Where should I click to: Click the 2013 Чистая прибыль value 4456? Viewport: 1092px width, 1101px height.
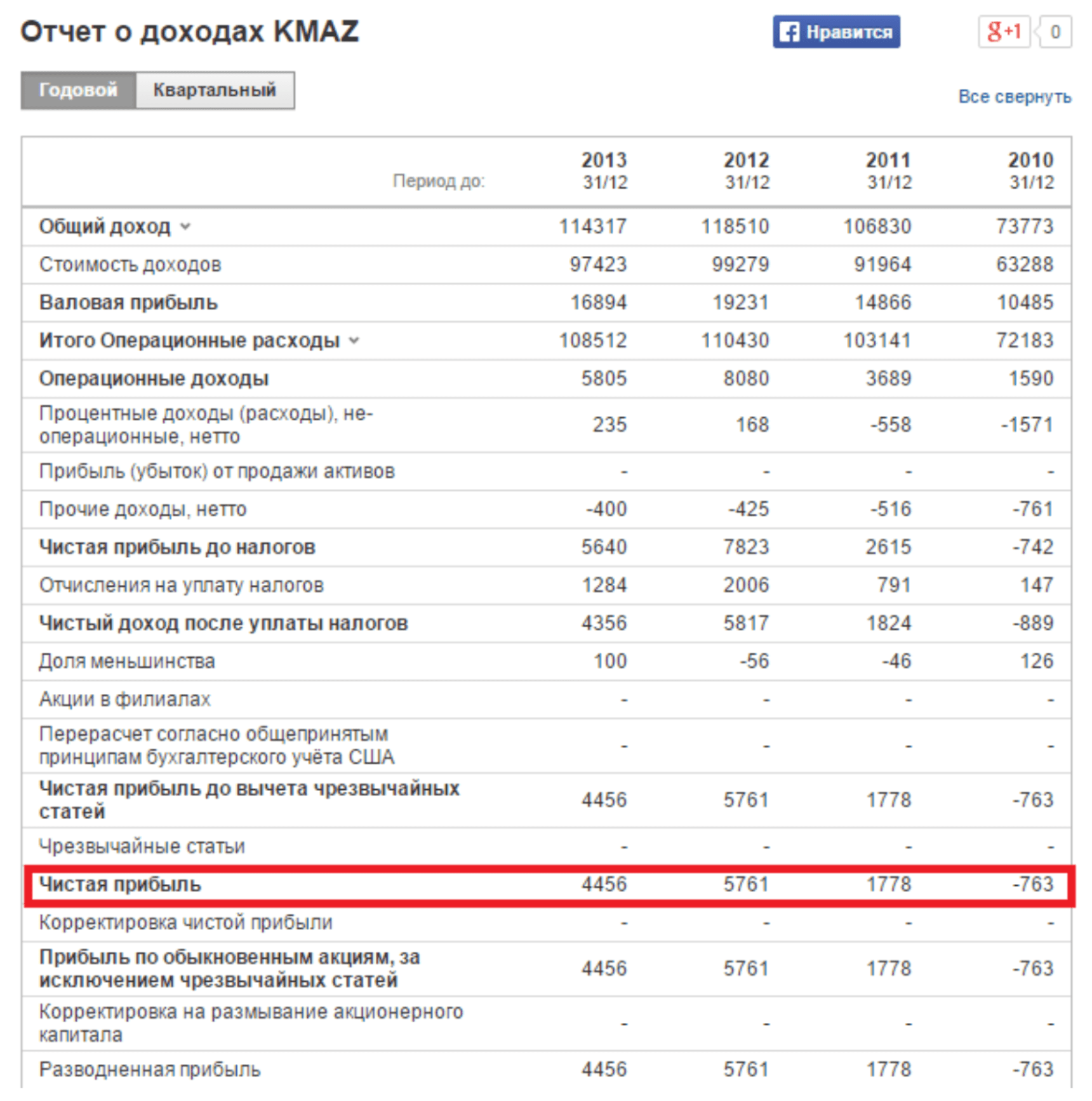(604, 884)
